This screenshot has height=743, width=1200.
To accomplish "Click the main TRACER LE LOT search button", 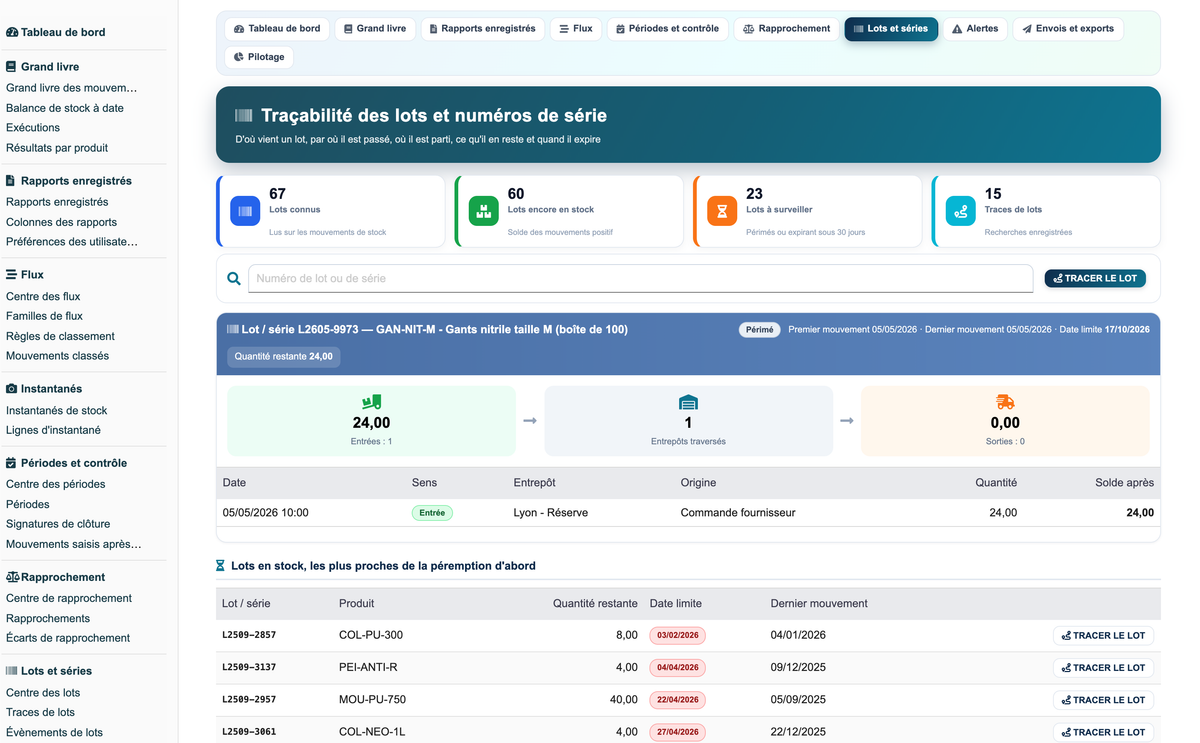I will pyautogui.click(x=1095, y=278).
